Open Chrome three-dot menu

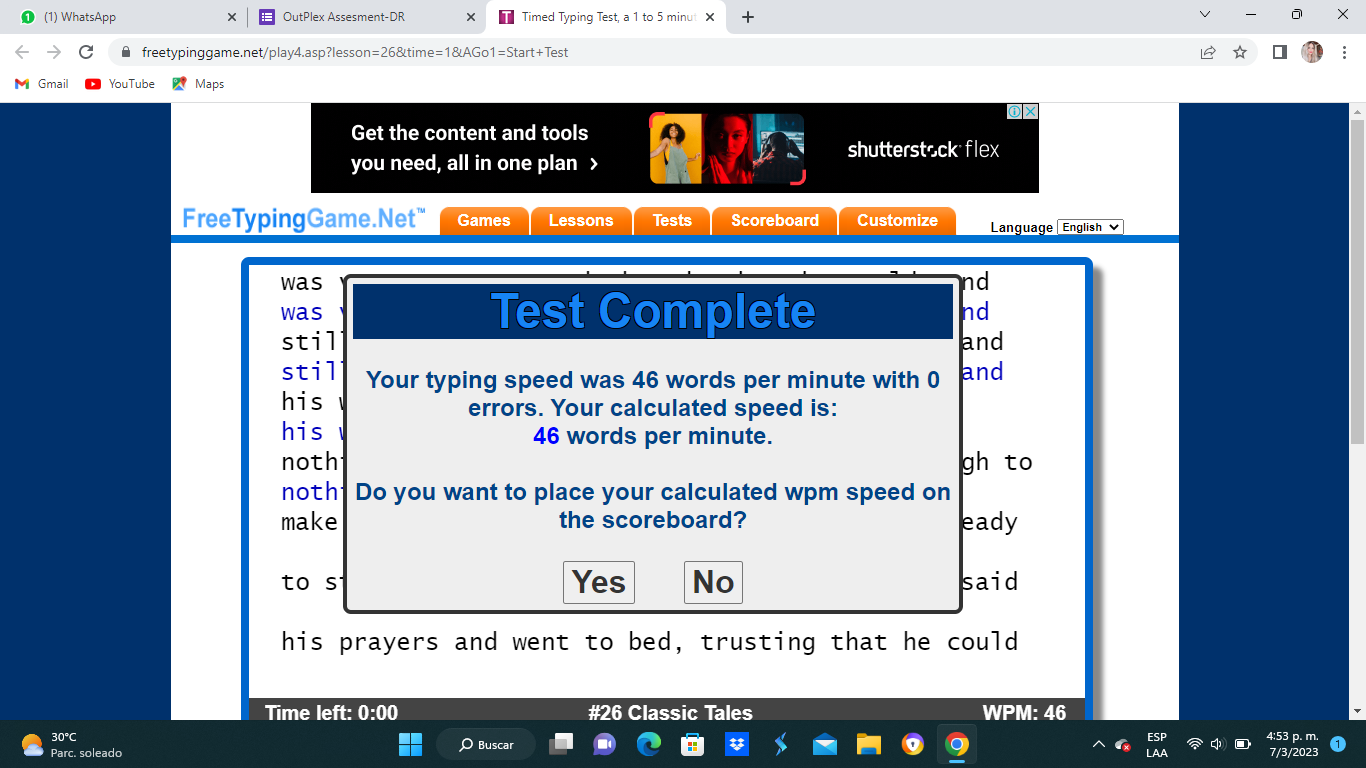[x=1343, y=52]
